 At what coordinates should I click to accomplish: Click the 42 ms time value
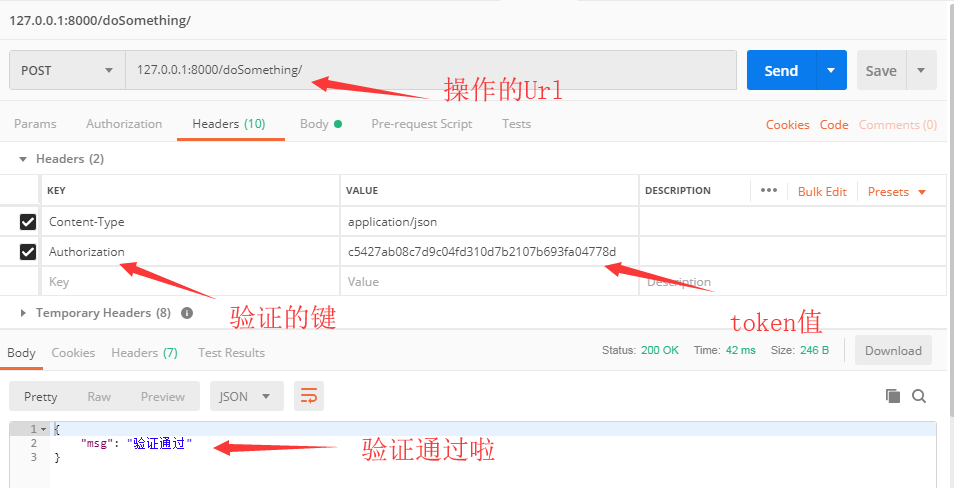pyautogui.click(x=740, y=350)
